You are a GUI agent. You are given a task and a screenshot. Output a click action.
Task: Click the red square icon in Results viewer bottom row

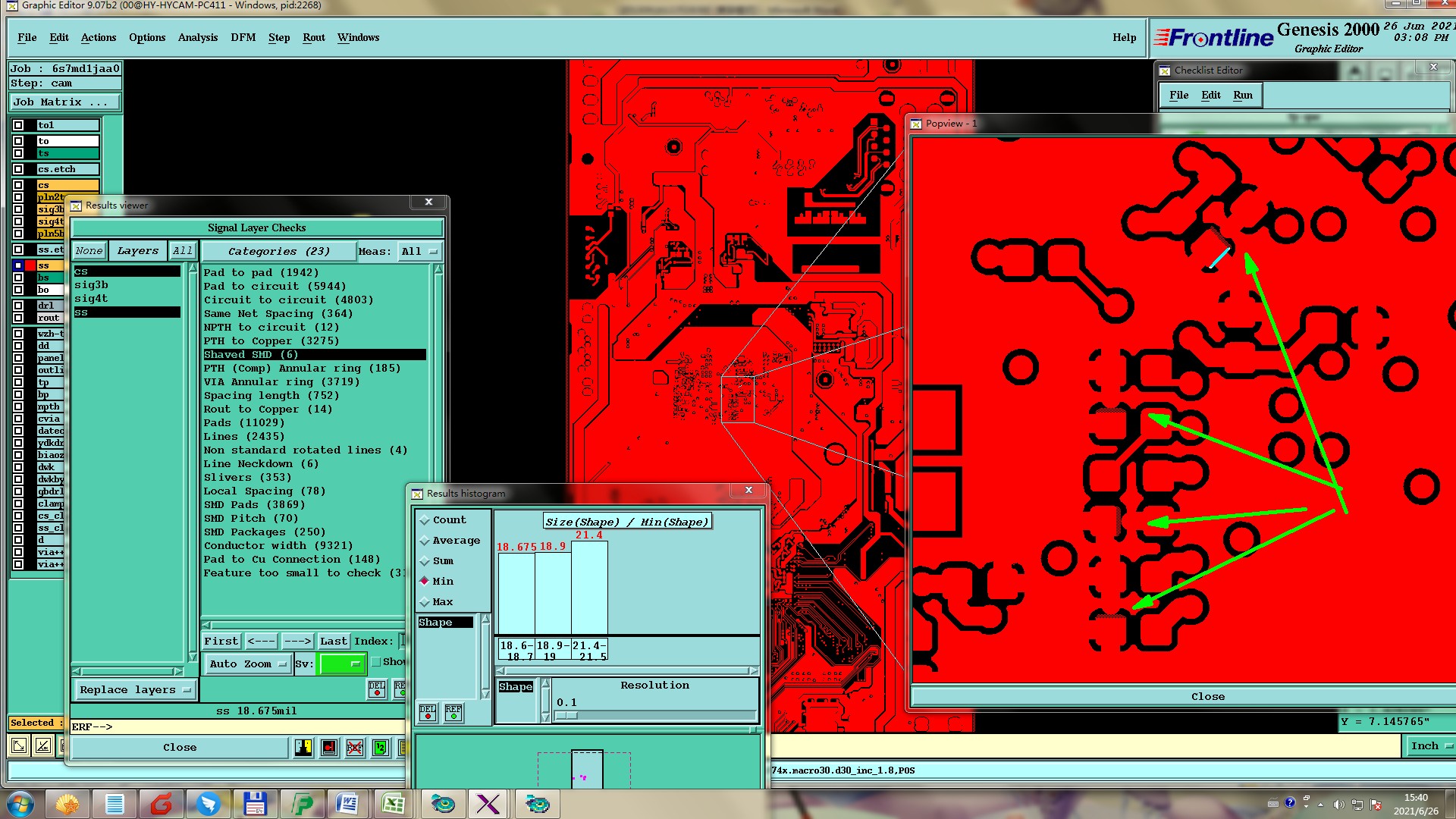(329, 748)
